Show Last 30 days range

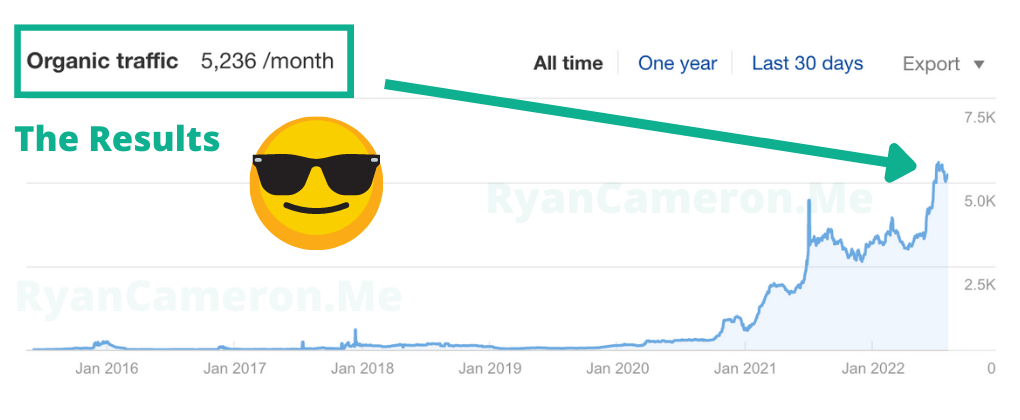807,64
